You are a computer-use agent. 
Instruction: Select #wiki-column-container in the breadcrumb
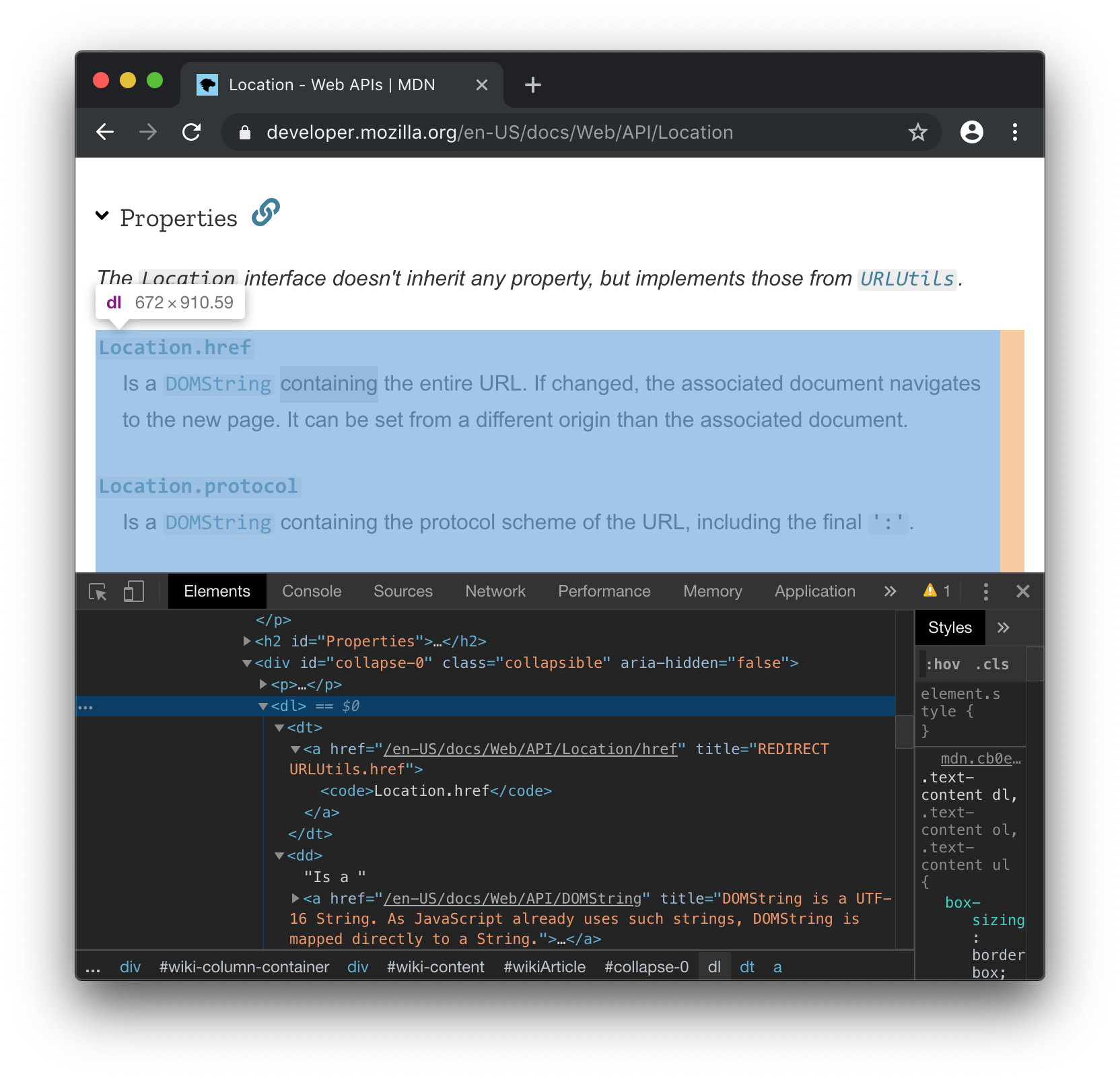[x=244, y=967]
